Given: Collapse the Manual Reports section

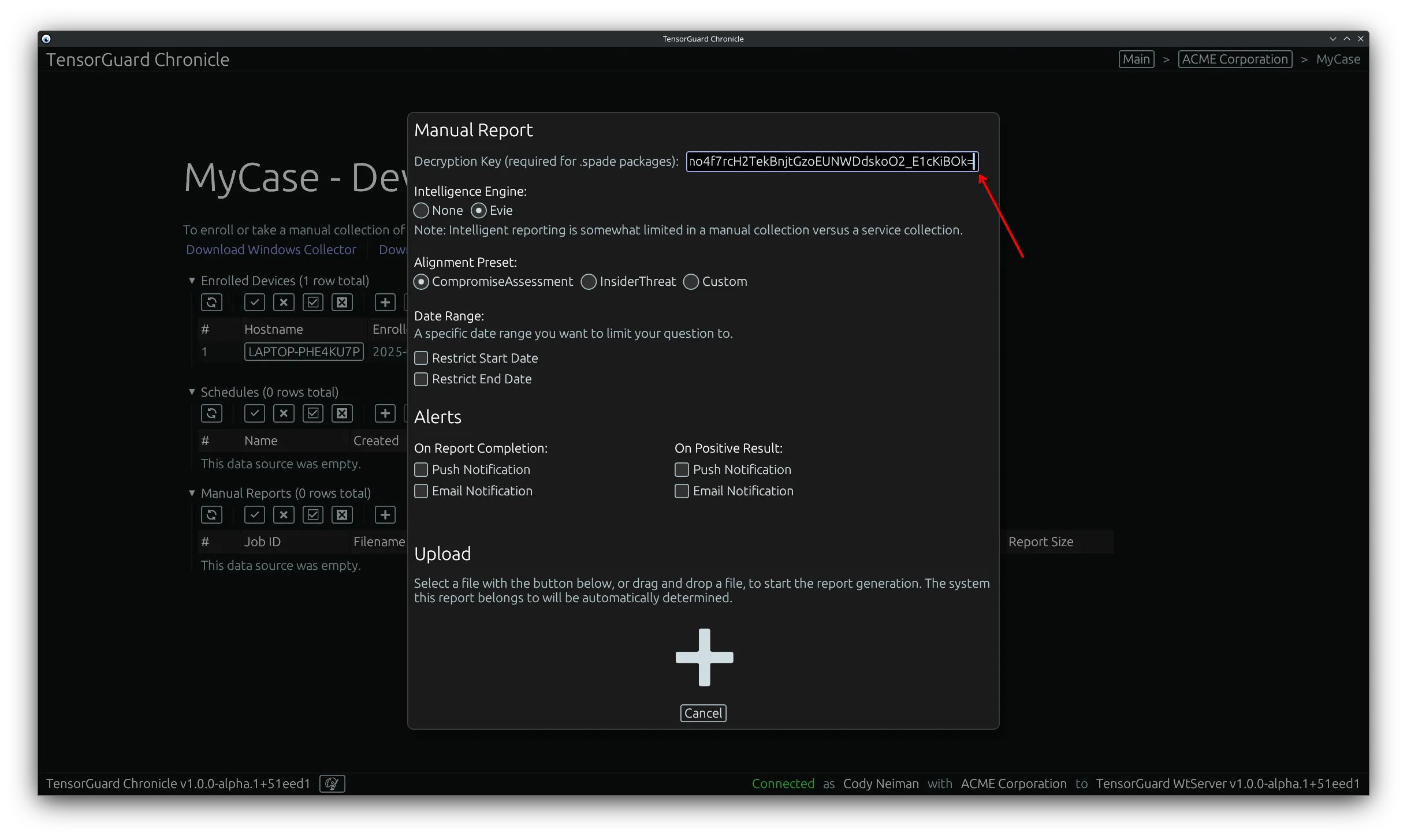Looking at the screenshot, I should [192, 492].
